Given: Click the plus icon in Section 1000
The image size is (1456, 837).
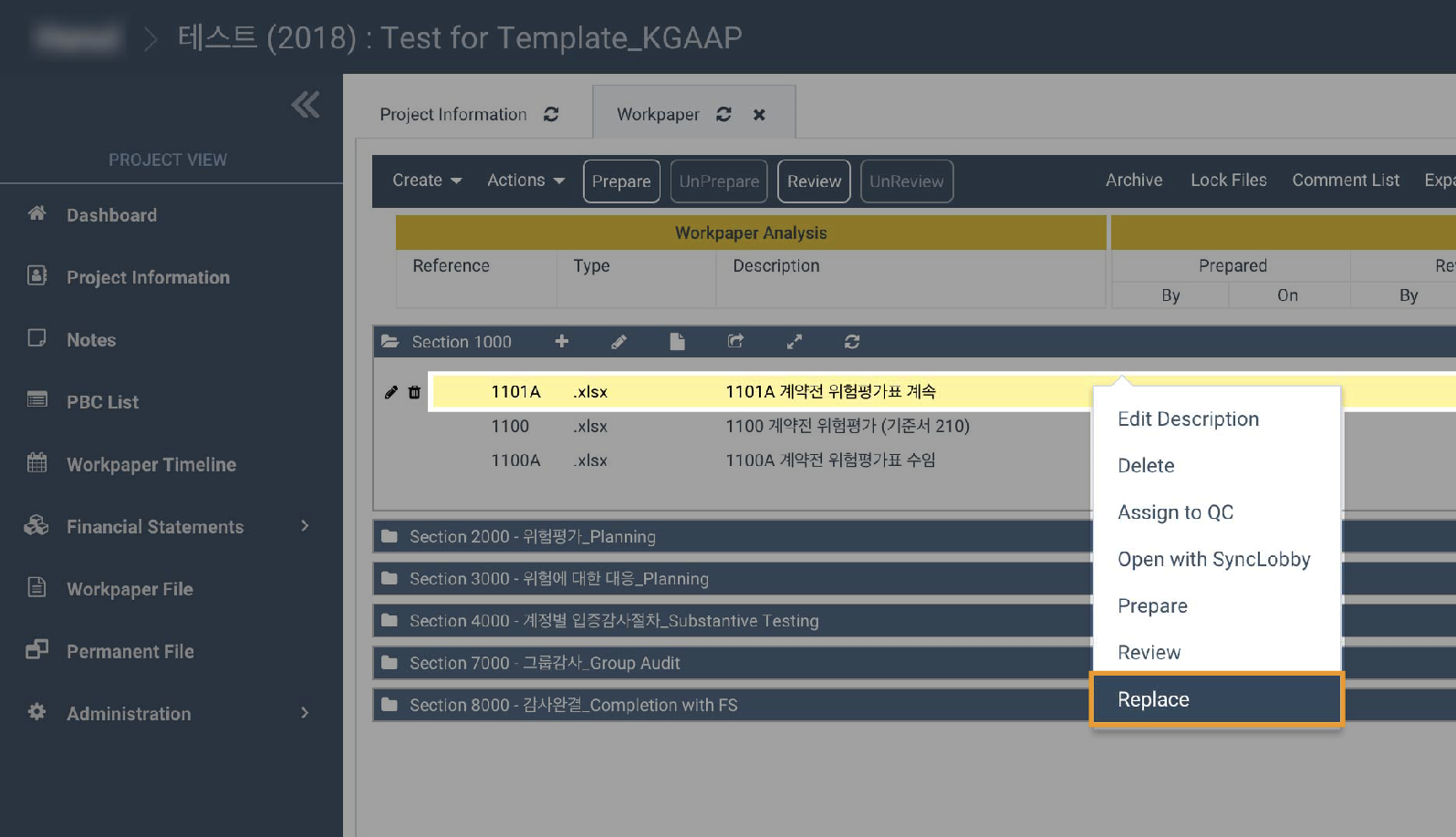Looking at the screenshot, I should [561, 341].
